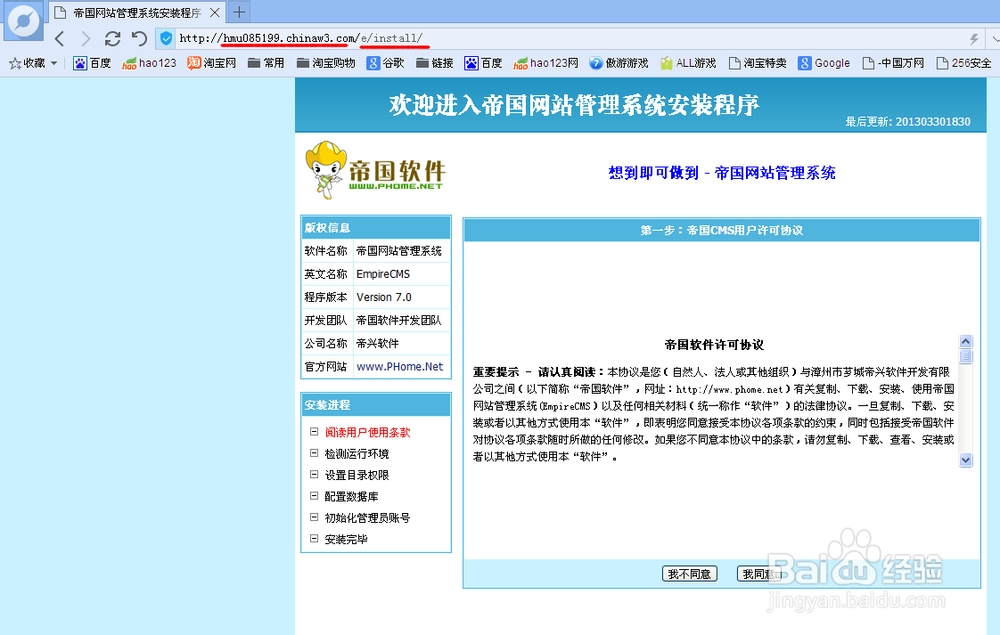Open the 淘宝特卖 bookmark

[758, 63]
